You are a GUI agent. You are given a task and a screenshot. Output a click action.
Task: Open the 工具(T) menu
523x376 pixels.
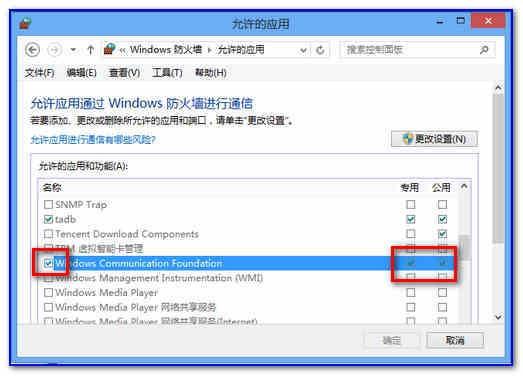click(x=167, y=72)
